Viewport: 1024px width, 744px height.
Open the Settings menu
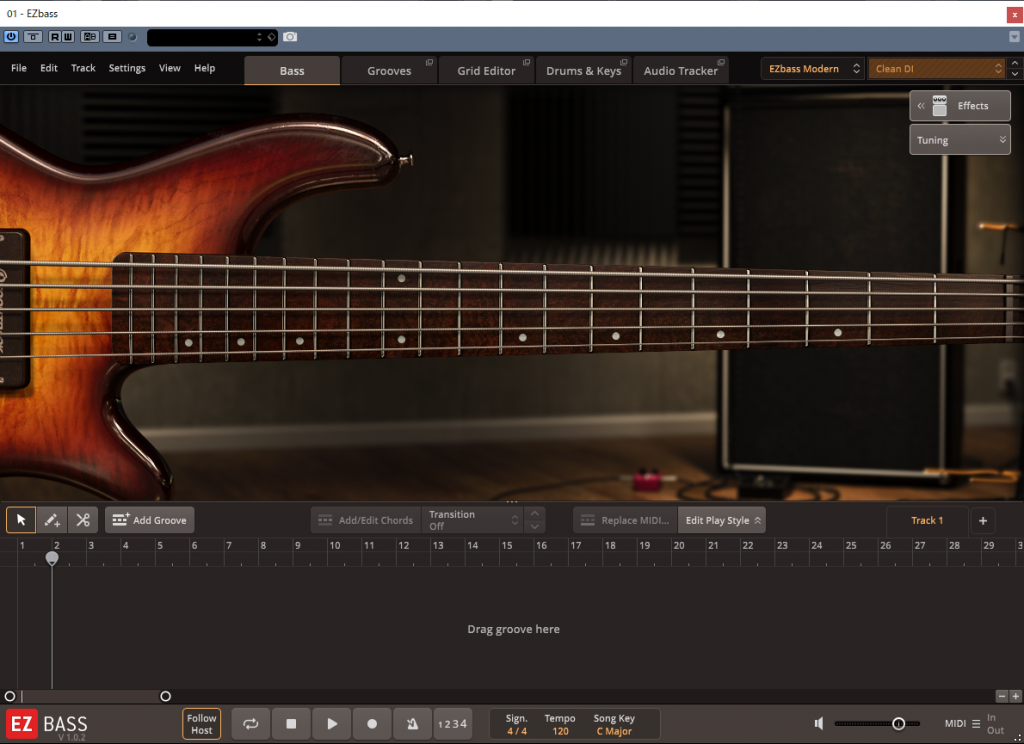click(127, 68)
